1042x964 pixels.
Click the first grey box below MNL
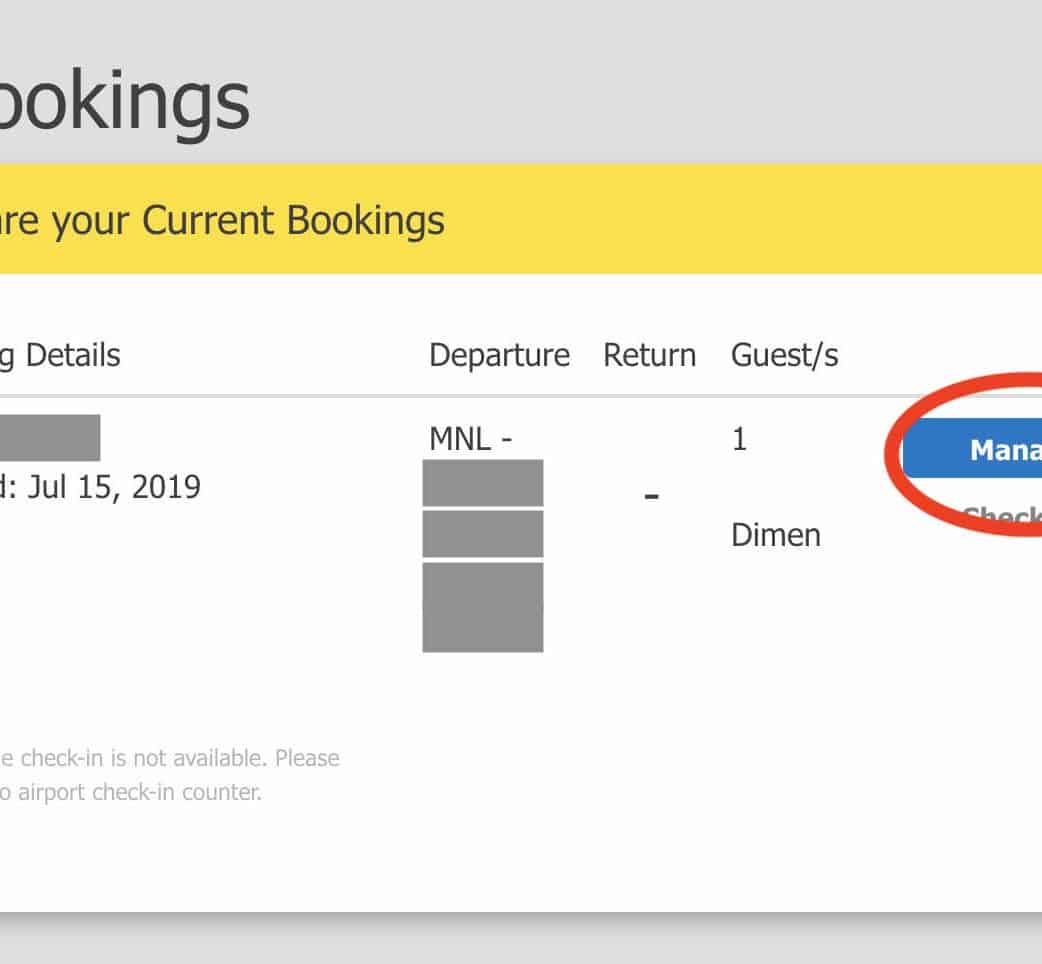pos(483,483)
